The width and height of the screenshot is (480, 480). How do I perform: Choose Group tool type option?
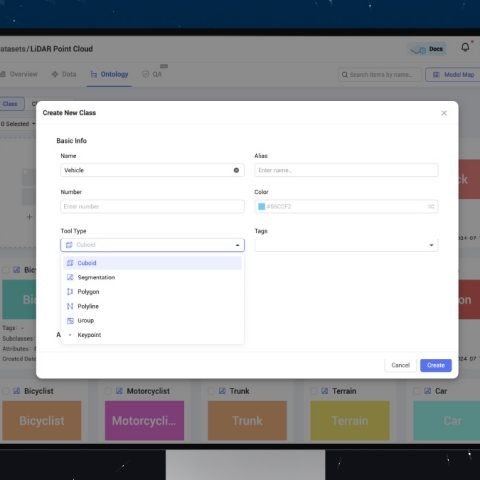click(153, 320)
